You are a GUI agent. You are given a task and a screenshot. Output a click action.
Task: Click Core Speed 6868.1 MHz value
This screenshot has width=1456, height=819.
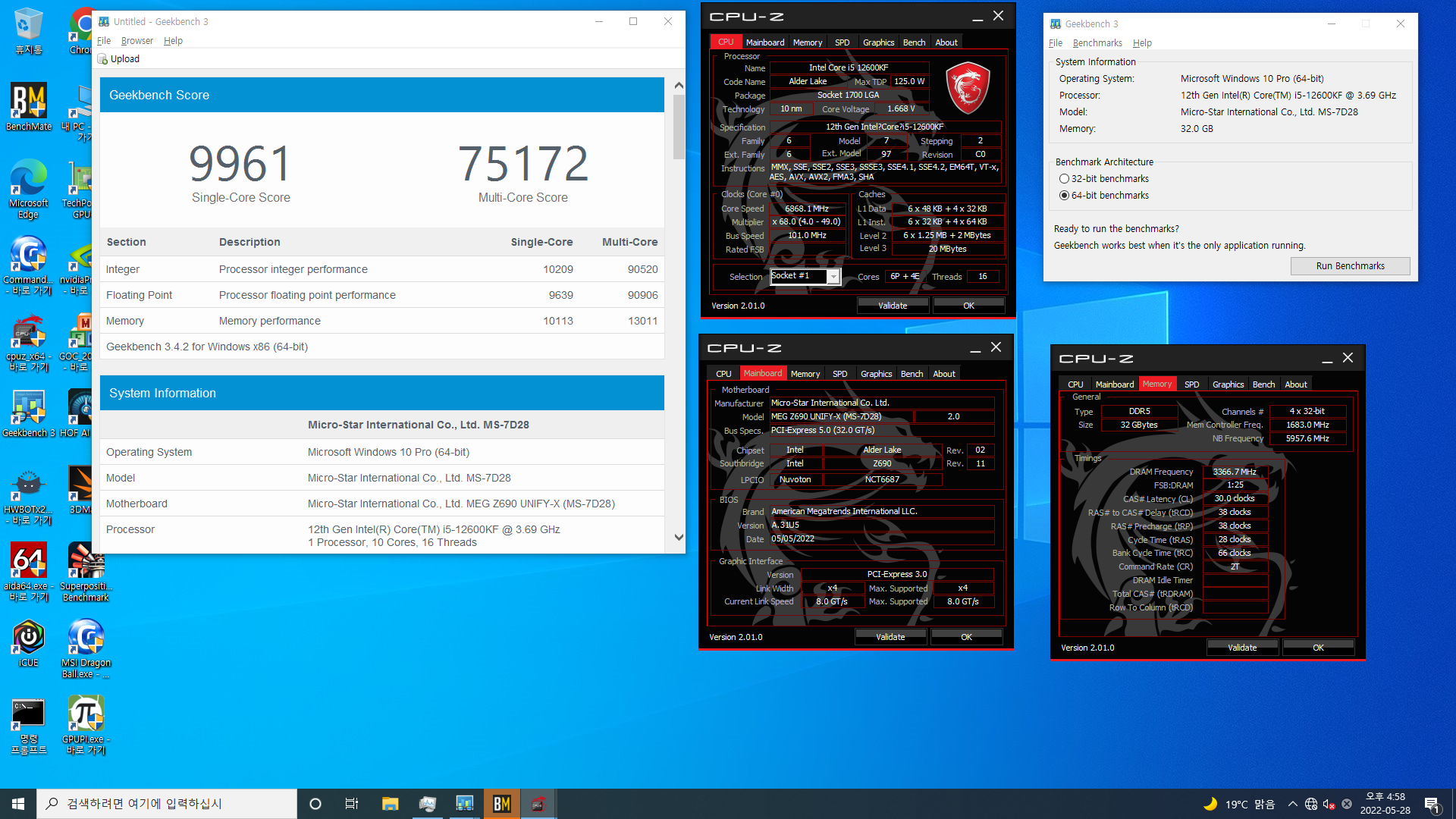(807, 209)
